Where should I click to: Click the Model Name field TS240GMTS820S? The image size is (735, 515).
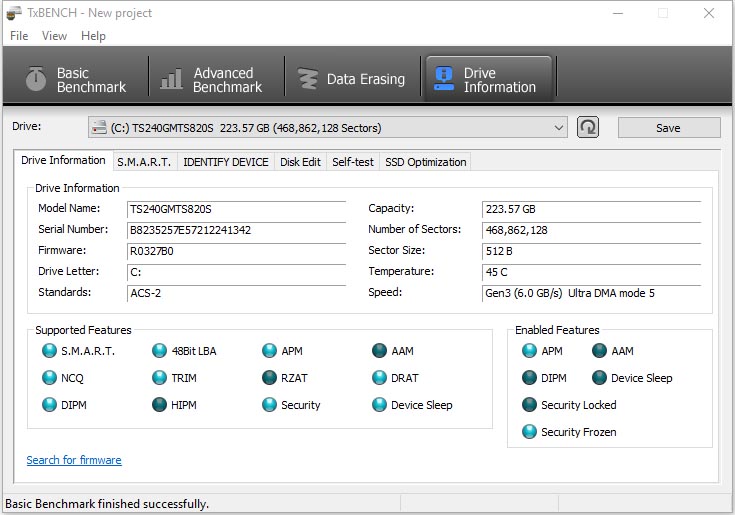[237, 209]
